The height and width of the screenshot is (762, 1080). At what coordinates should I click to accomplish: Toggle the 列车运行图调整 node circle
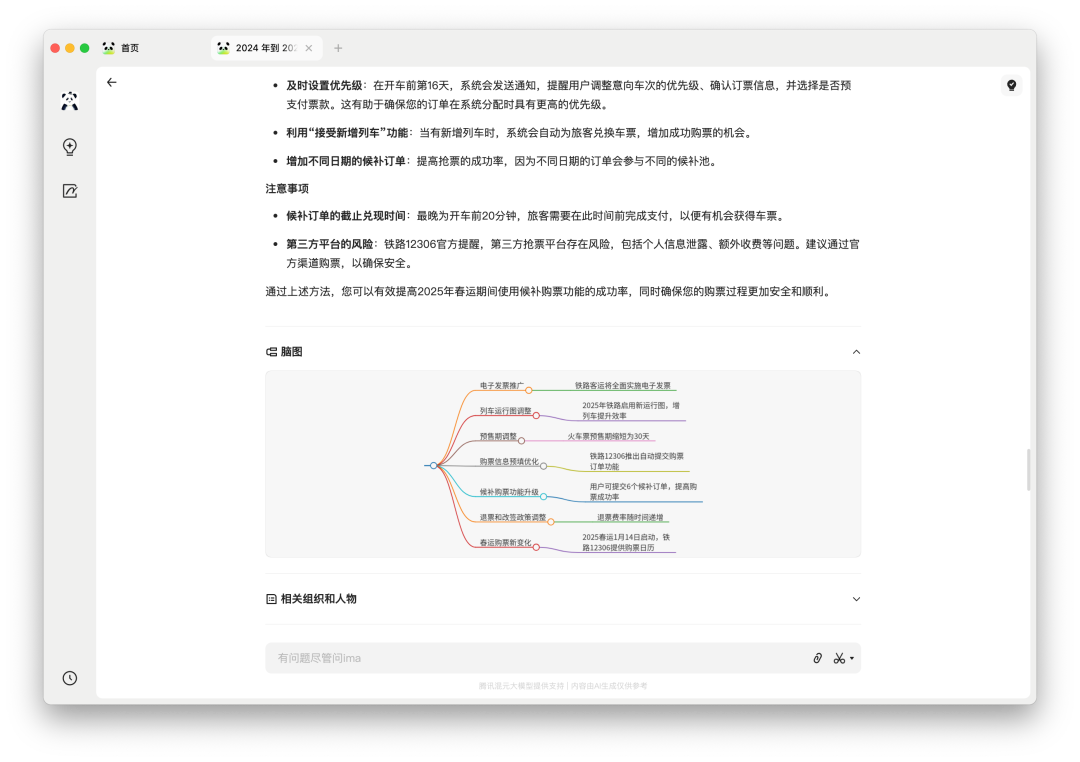[536, 415]
